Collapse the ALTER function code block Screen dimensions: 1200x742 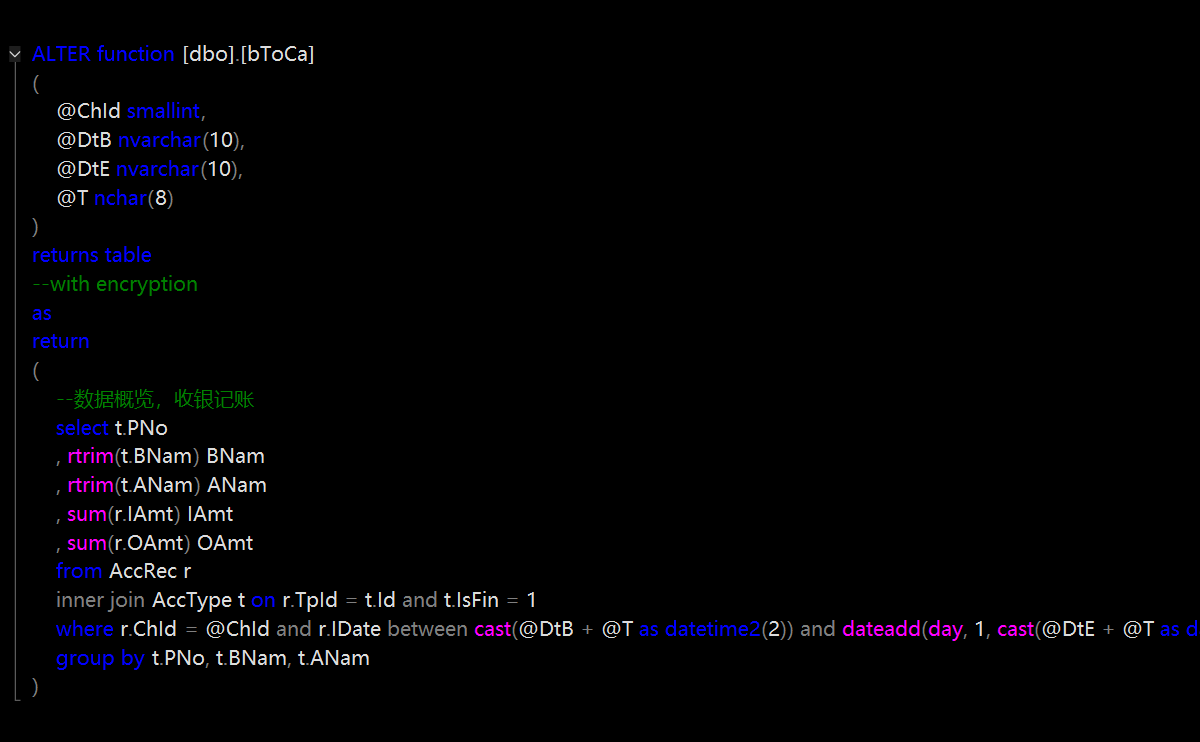pyautogui.click(x=15, y=54)
